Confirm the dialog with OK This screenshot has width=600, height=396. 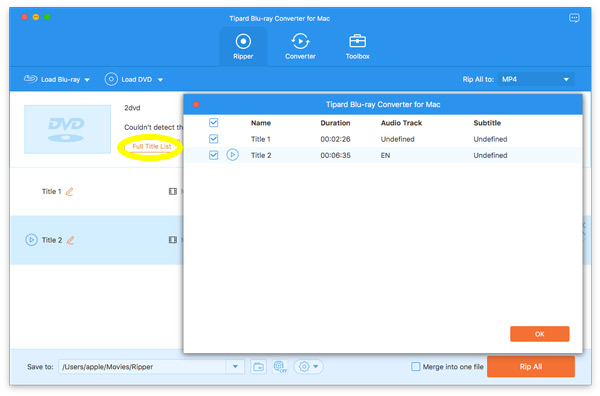click(x=540, y=334)
